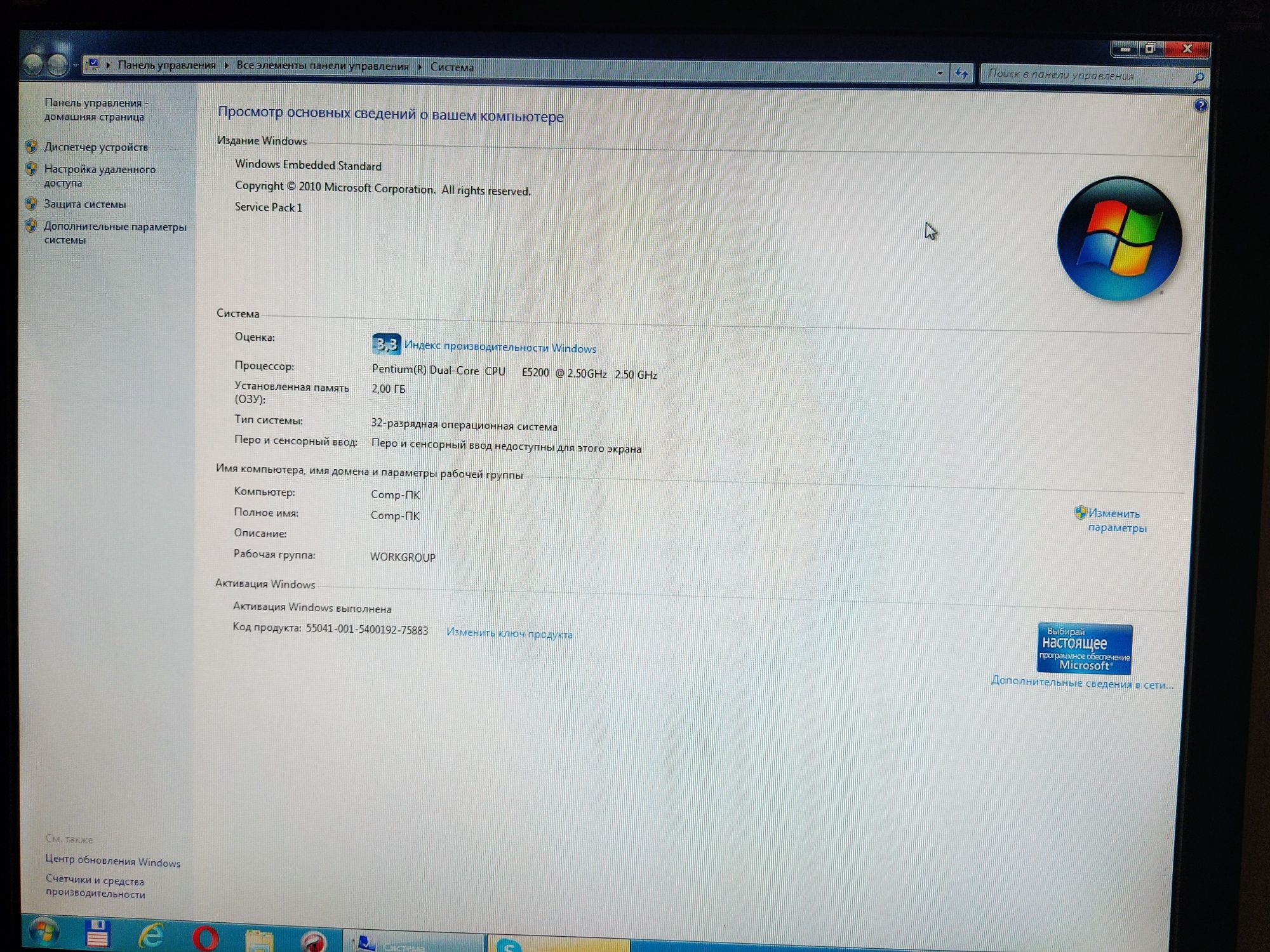Click the Forward navigation arrow button
The width and height of the screenshot is (1270, 952).
57,64
